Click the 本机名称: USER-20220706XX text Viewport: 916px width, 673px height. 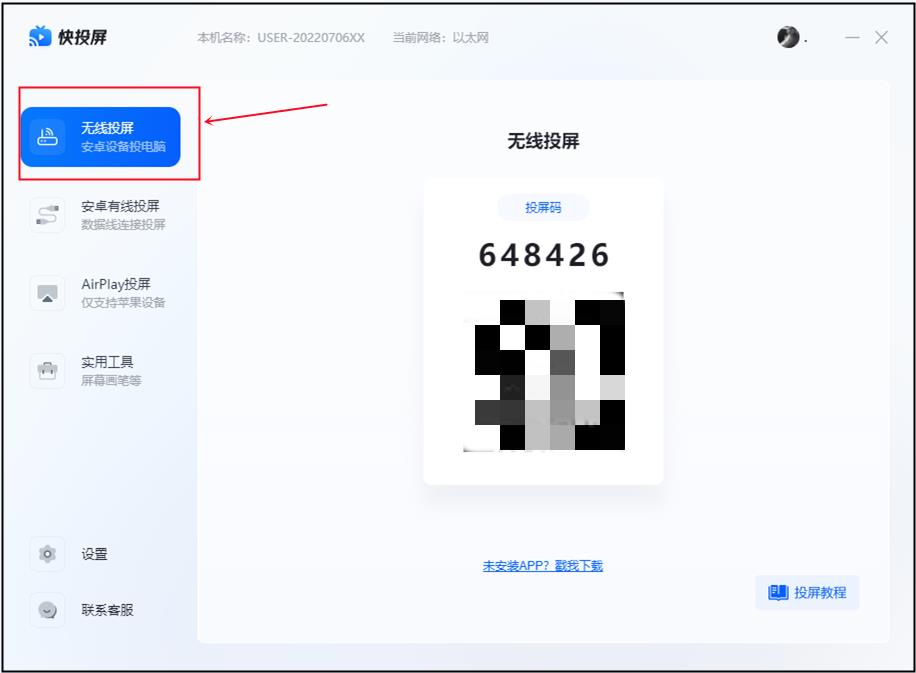(x=281, y=37)
